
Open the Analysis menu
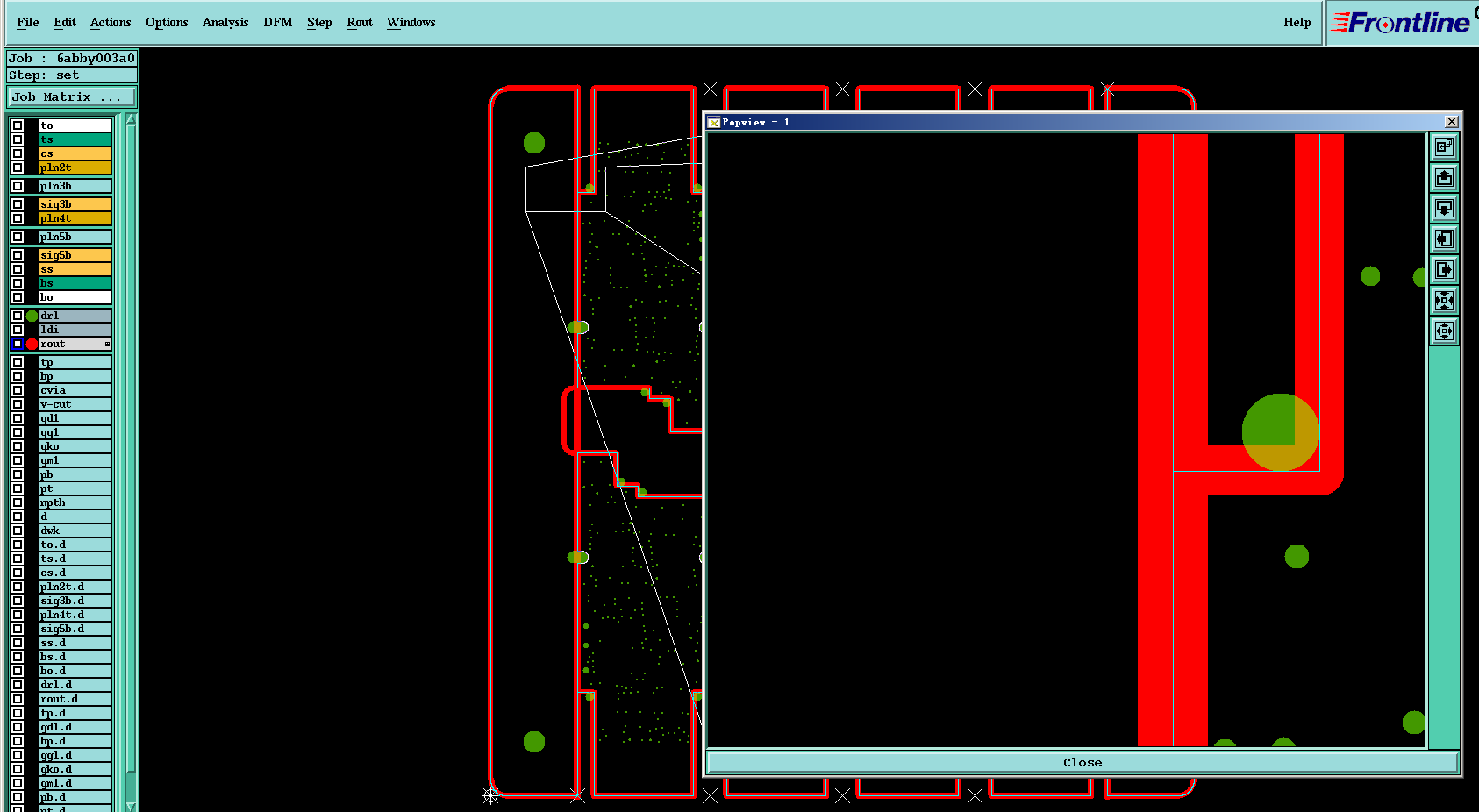point(225,23)
